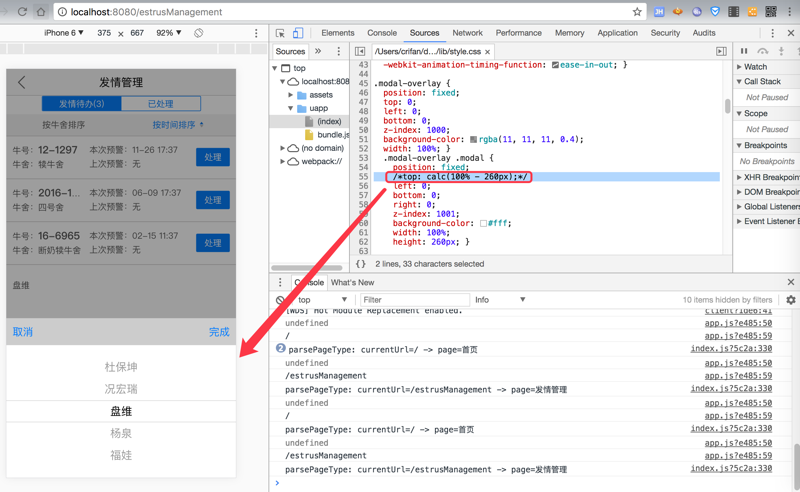Expand the assets folder

click(290, 95)
